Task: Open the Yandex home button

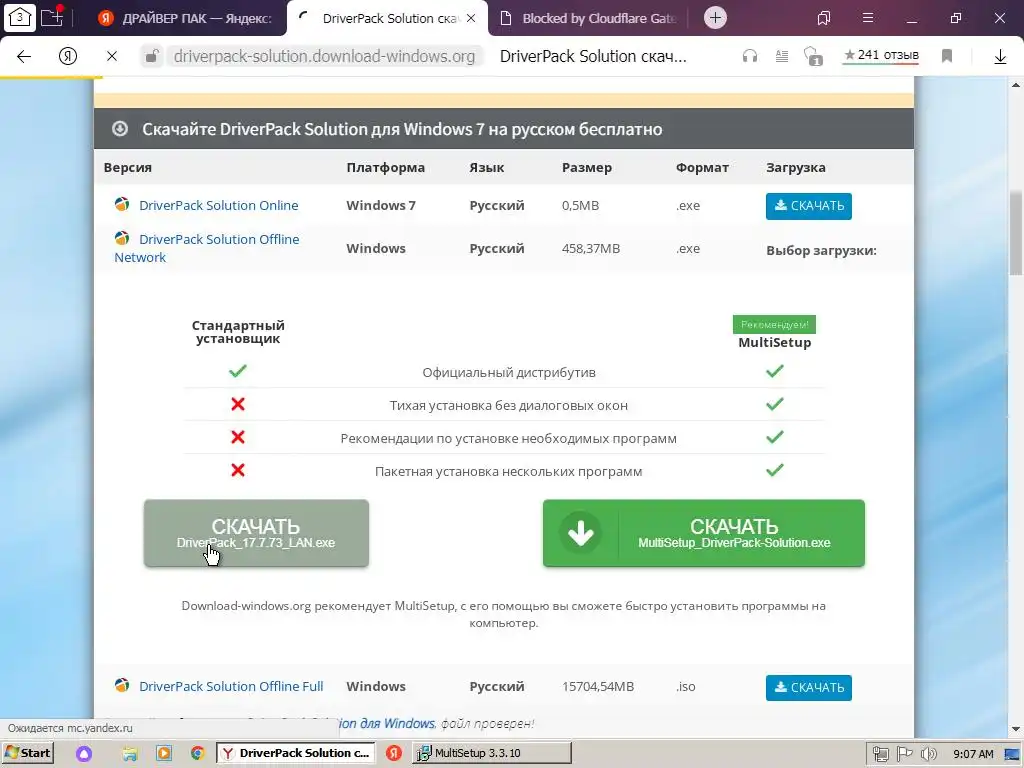Action: coord(68,56)
